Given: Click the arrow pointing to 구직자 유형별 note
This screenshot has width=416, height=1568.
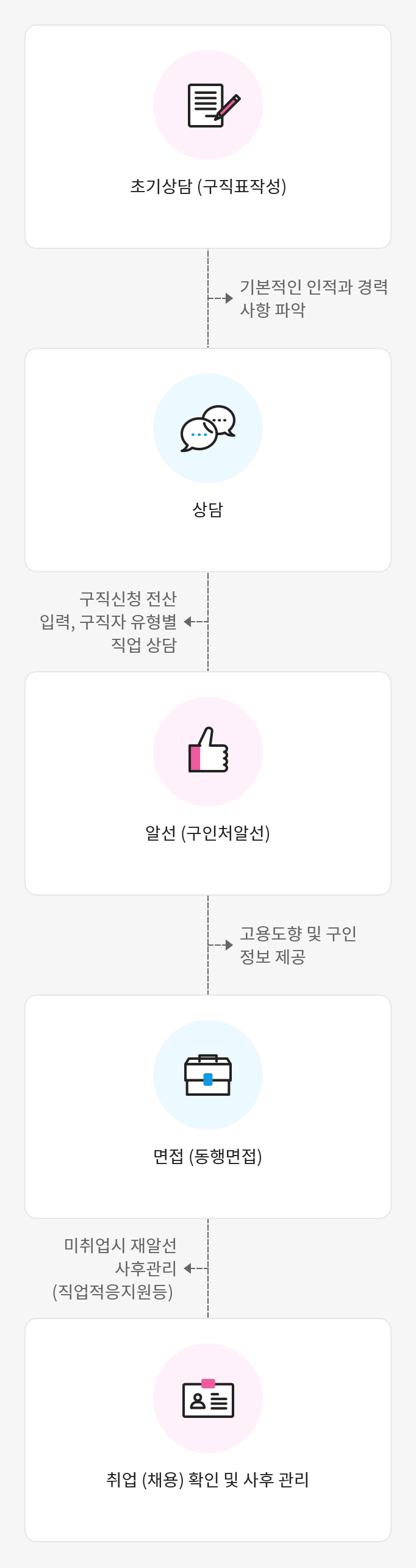Looking at the screenshot, I should [188, 622].
